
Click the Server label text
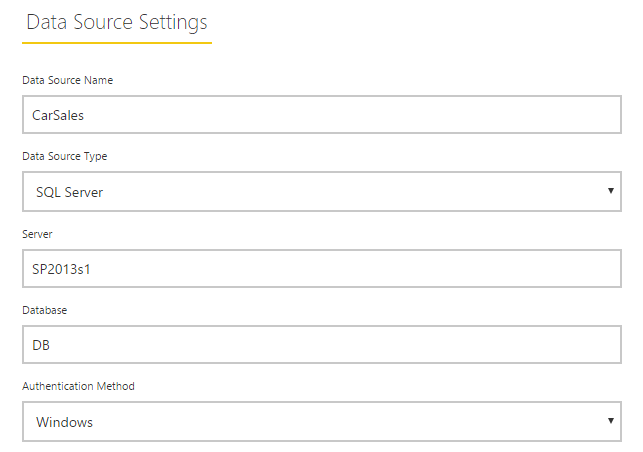pyautogui.click(x=37, y=234)
